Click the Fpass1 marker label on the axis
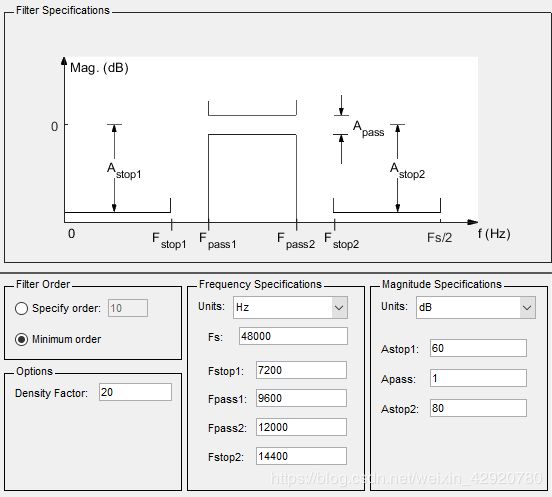 pyautogui.click(x=218, y=240)
